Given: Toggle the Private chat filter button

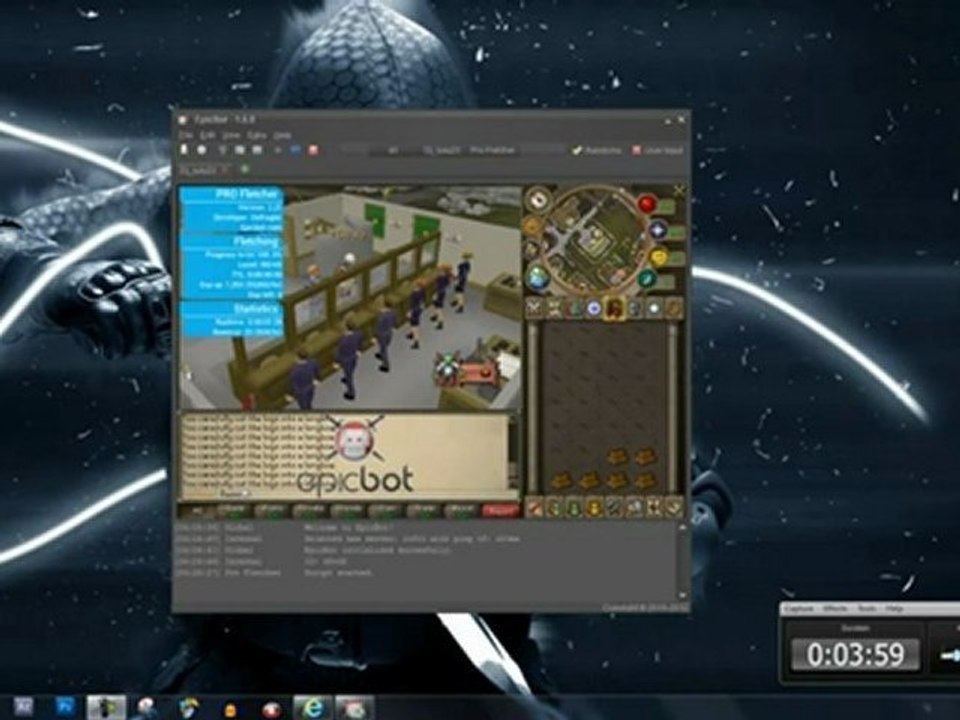Looking at the screenshot, I should click(x=310, y=510).
